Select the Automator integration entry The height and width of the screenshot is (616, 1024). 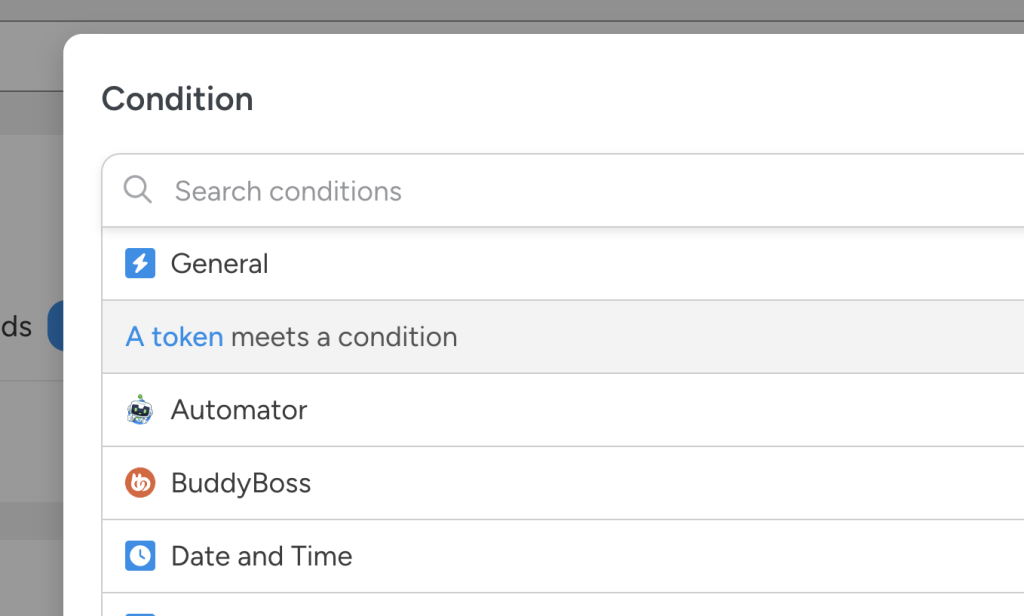239,410
